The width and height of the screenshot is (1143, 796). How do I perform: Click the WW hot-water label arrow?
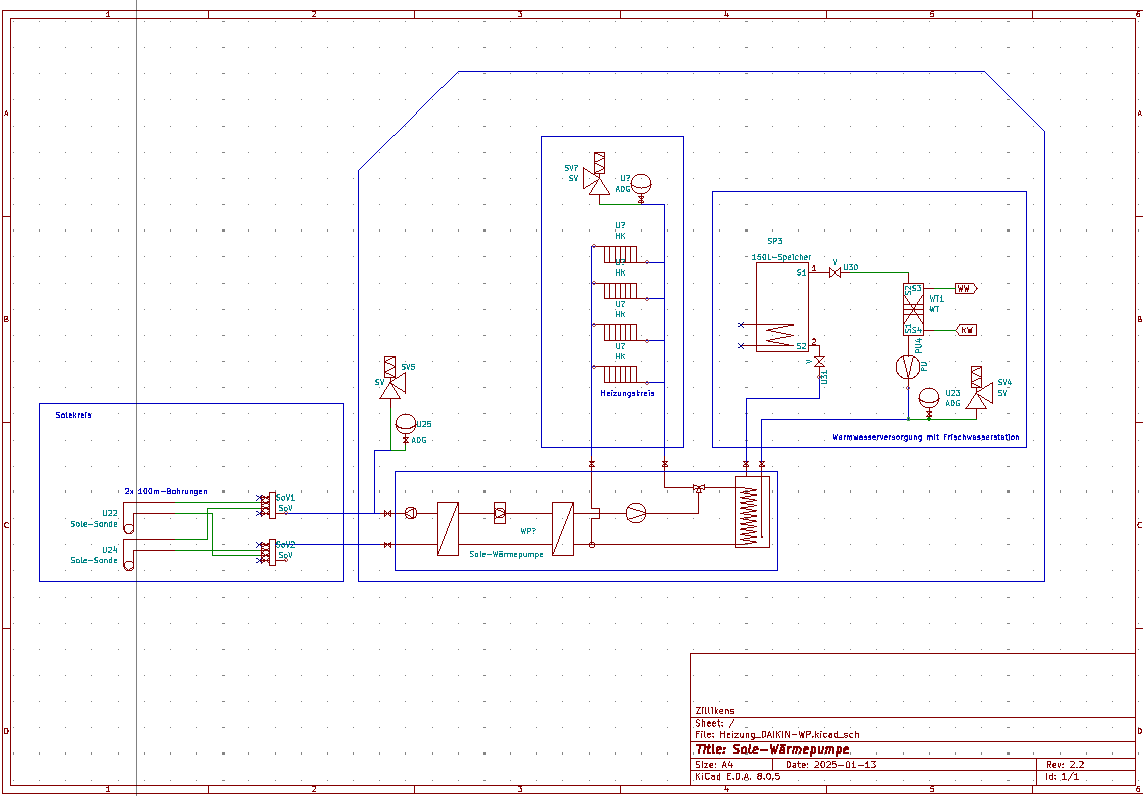(966, 288)
